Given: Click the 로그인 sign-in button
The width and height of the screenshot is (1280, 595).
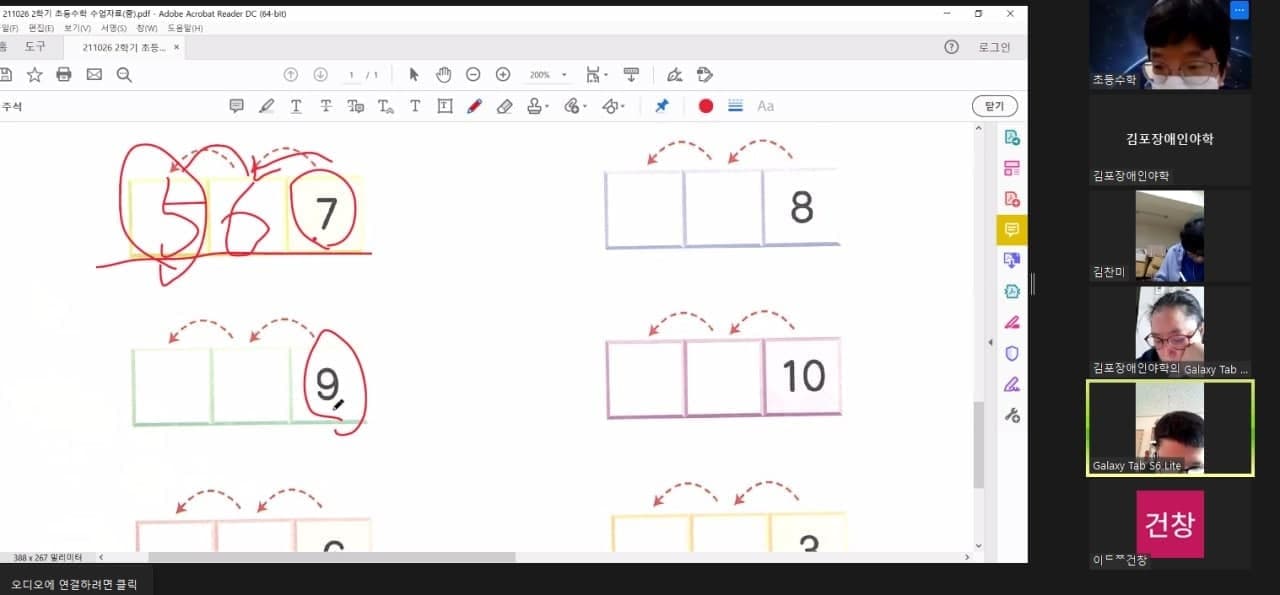Looking at the screenshot, I should (994, 47).
